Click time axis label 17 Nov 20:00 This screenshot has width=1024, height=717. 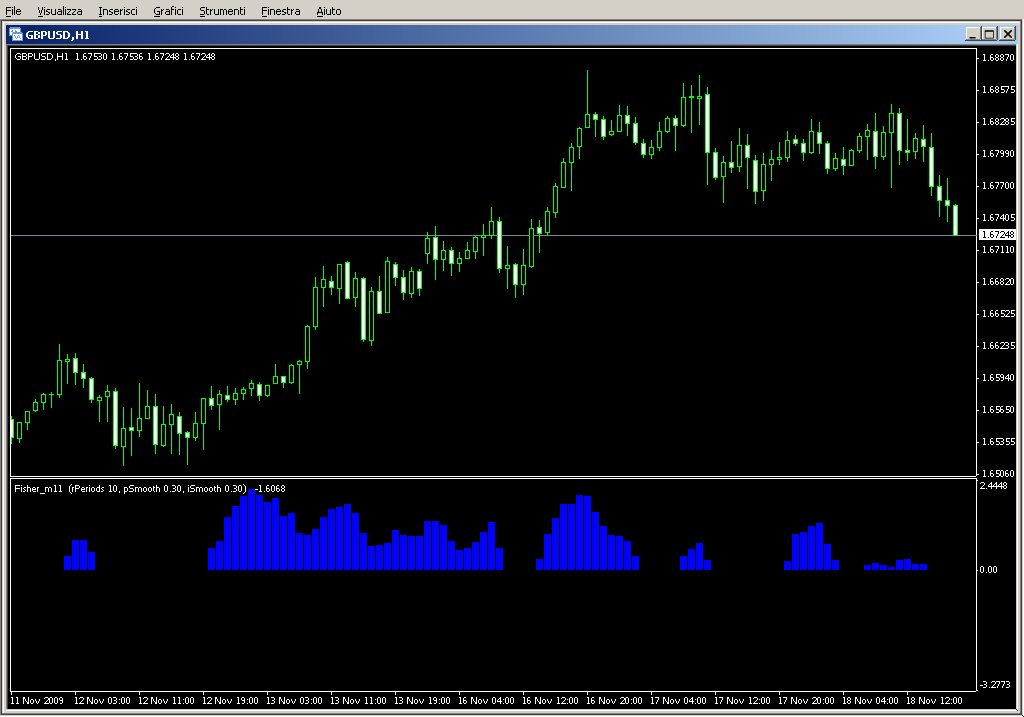[x=806, y=701]
